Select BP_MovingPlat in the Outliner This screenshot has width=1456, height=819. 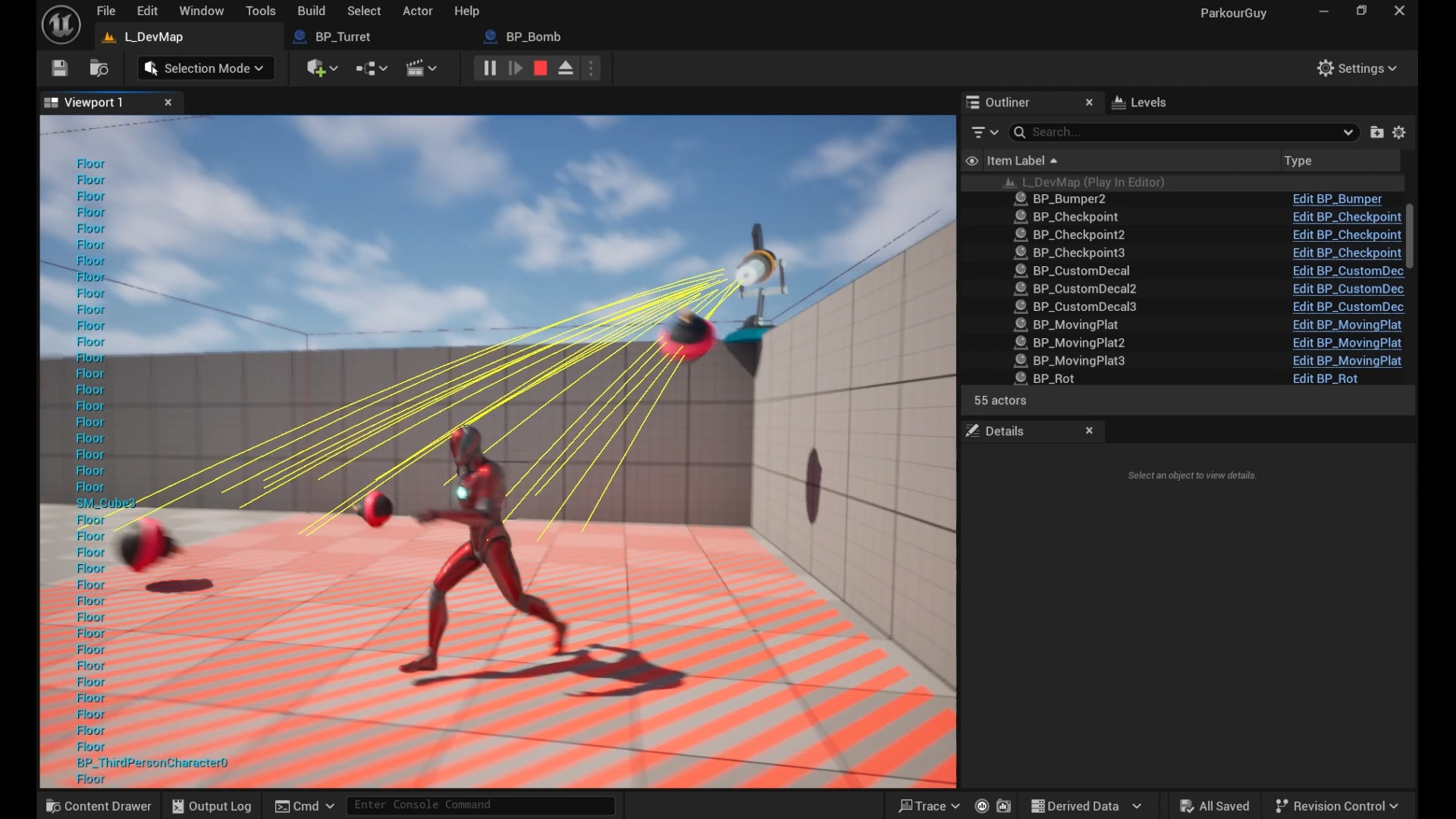[1075, 325]
